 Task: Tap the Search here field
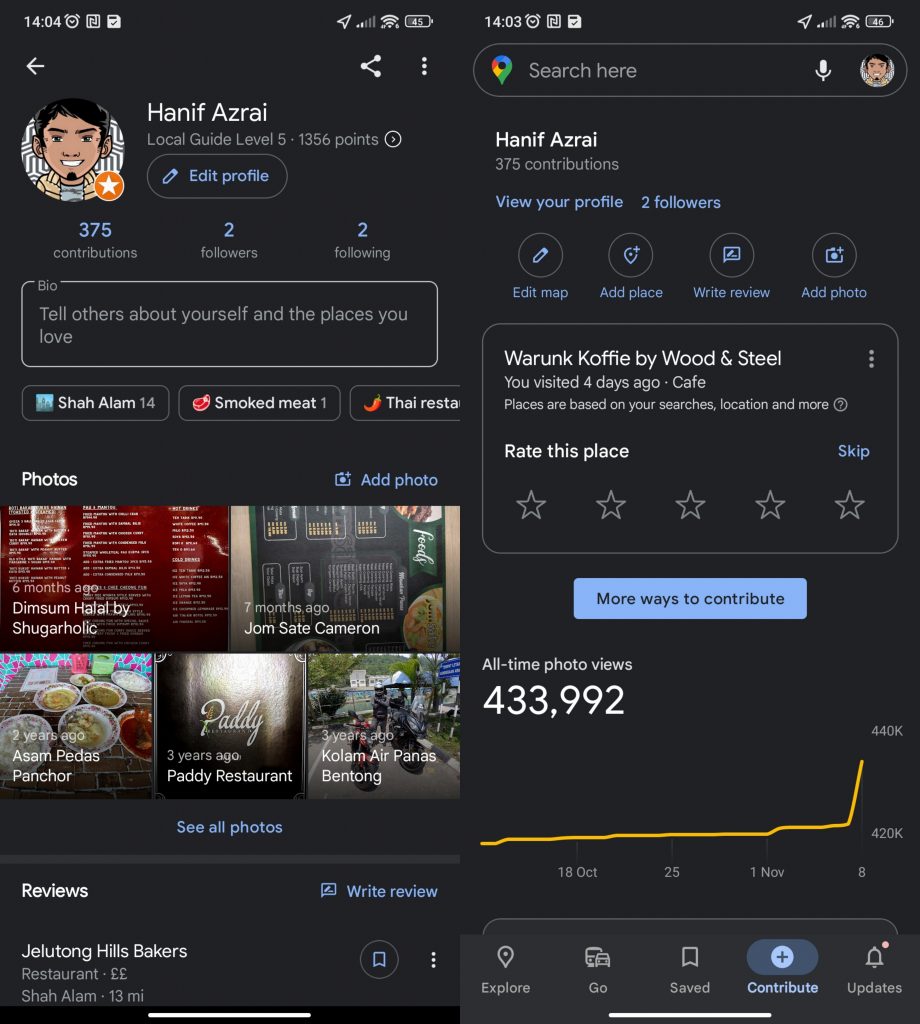(x=582, y=71)
